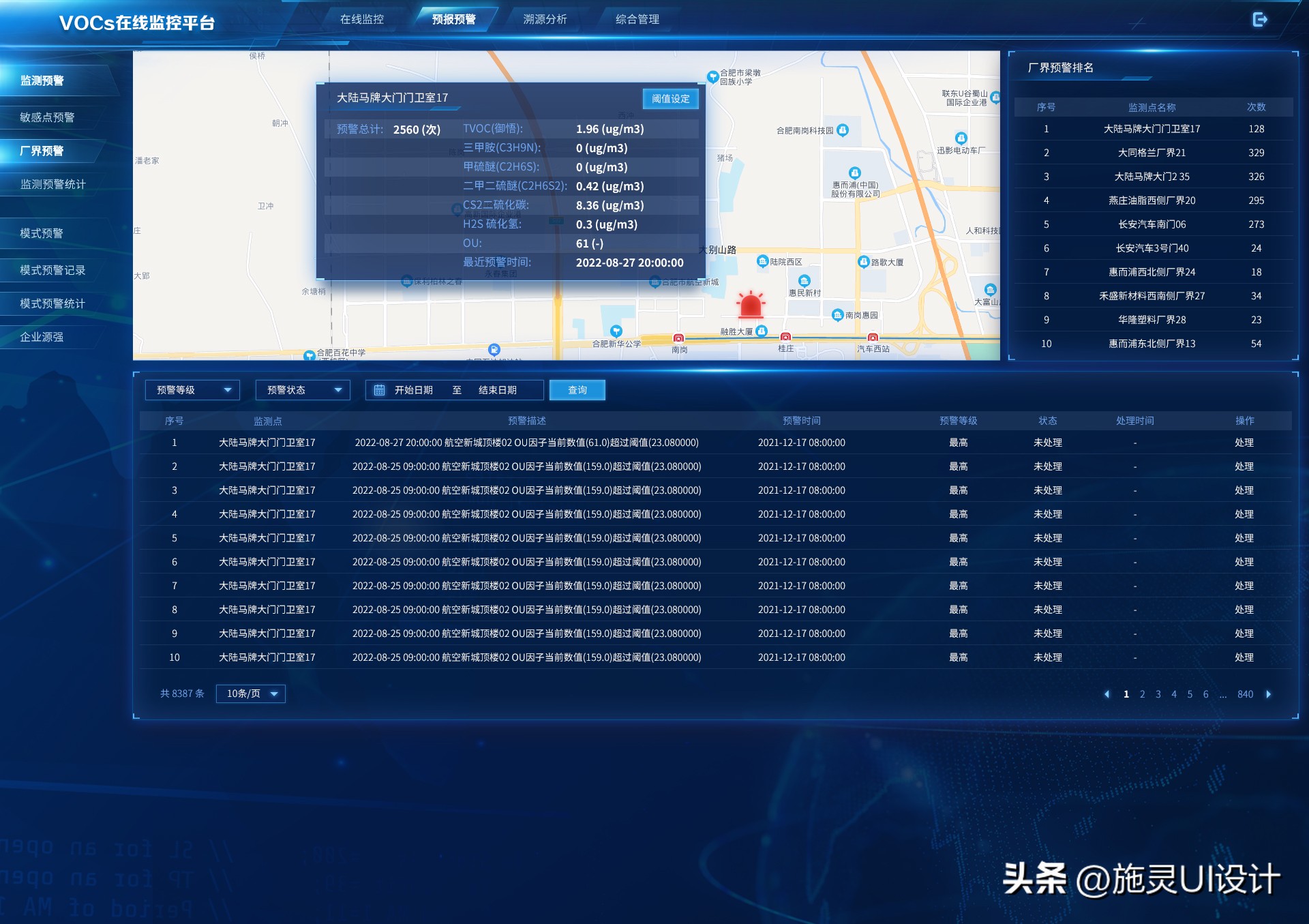The width and height of the screenshot is (1309, 924).
Task: Select page 3 in the pagination bar
Action: 1158,694
